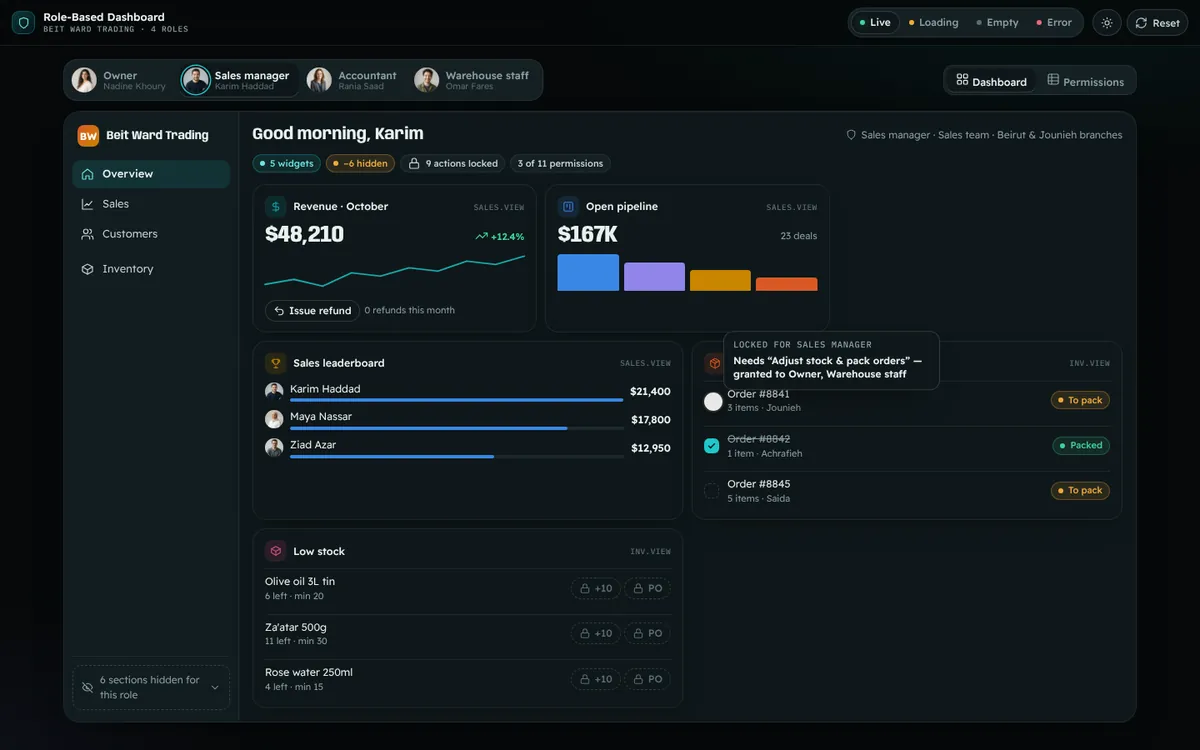The image size is (1200, 750).
Task: Click Karim Haddad's leaderboard avatar
Action: pyautogui.click(x=274, y=392)
